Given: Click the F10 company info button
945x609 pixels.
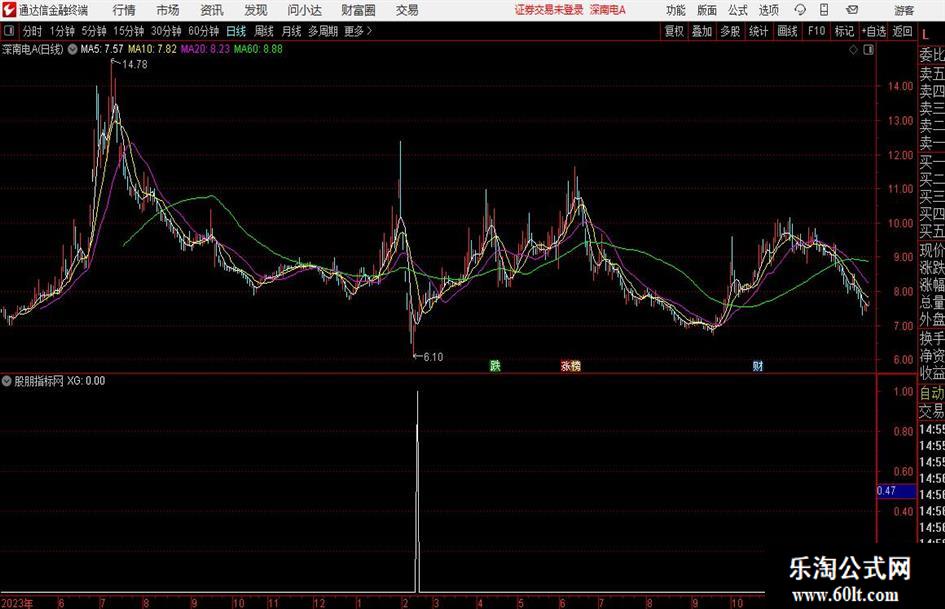Looking at the screenshot, I should point(817,31).
